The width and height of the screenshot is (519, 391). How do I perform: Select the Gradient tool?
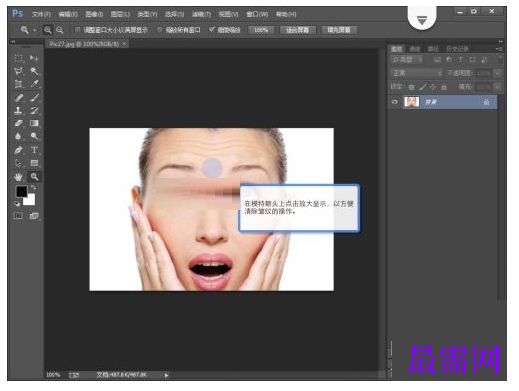(x=34, y=123)
